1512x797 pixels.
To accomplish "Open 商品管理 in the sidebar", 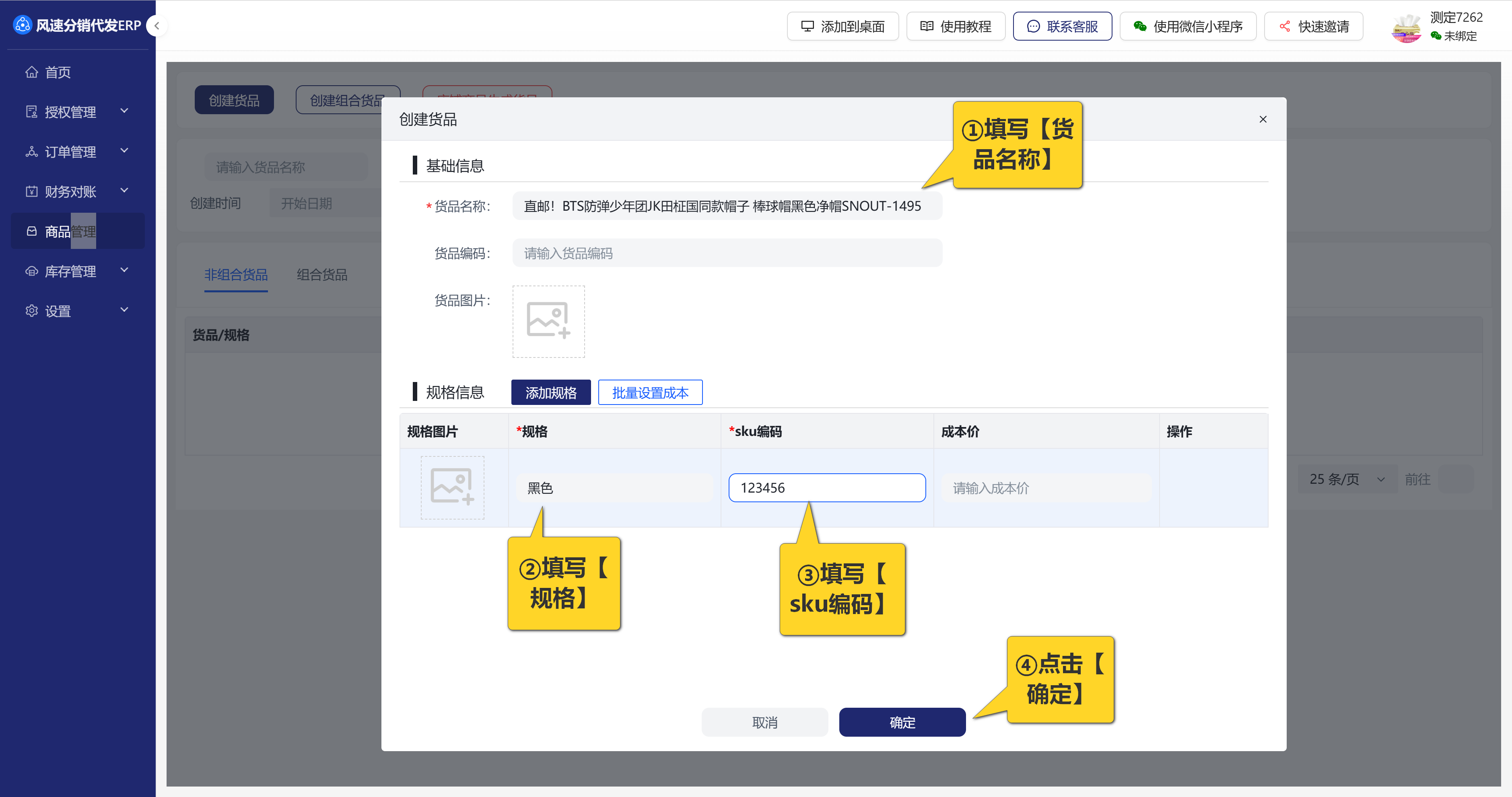I will coord(70,231).
